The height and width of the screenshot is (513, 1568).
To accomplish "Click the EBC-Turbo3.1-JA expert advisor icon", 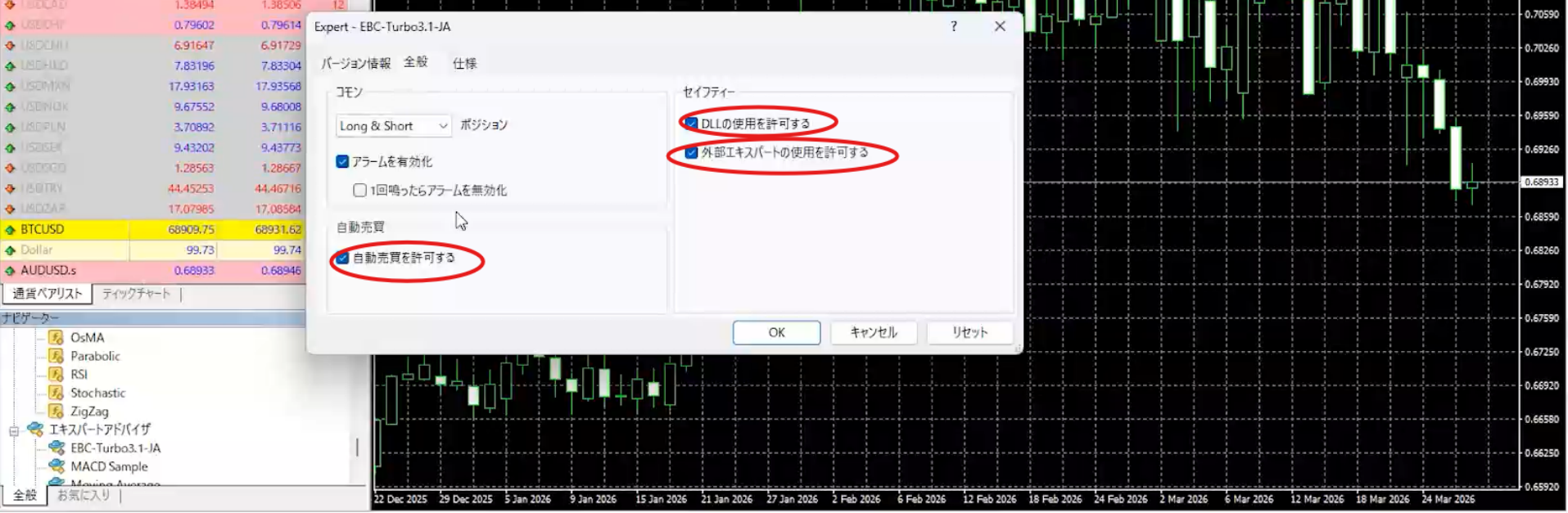I will pos(56,448).
